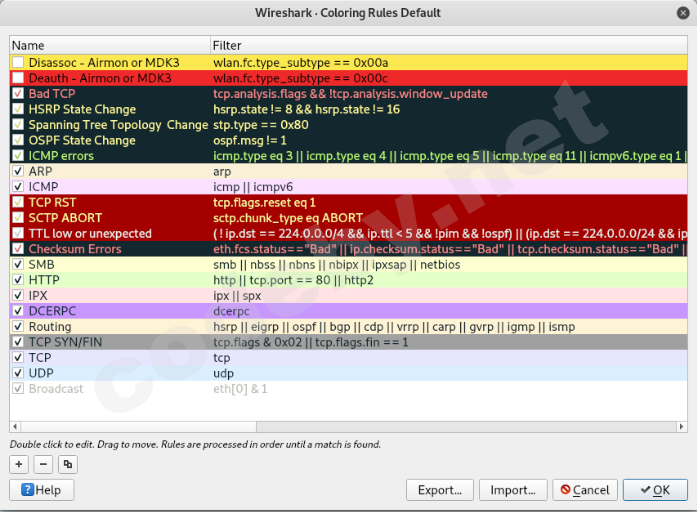The height and width of the screenshot is (512, 697).
Task: Toggle the HSRP State Change checkbox
Action: point(18,109)
